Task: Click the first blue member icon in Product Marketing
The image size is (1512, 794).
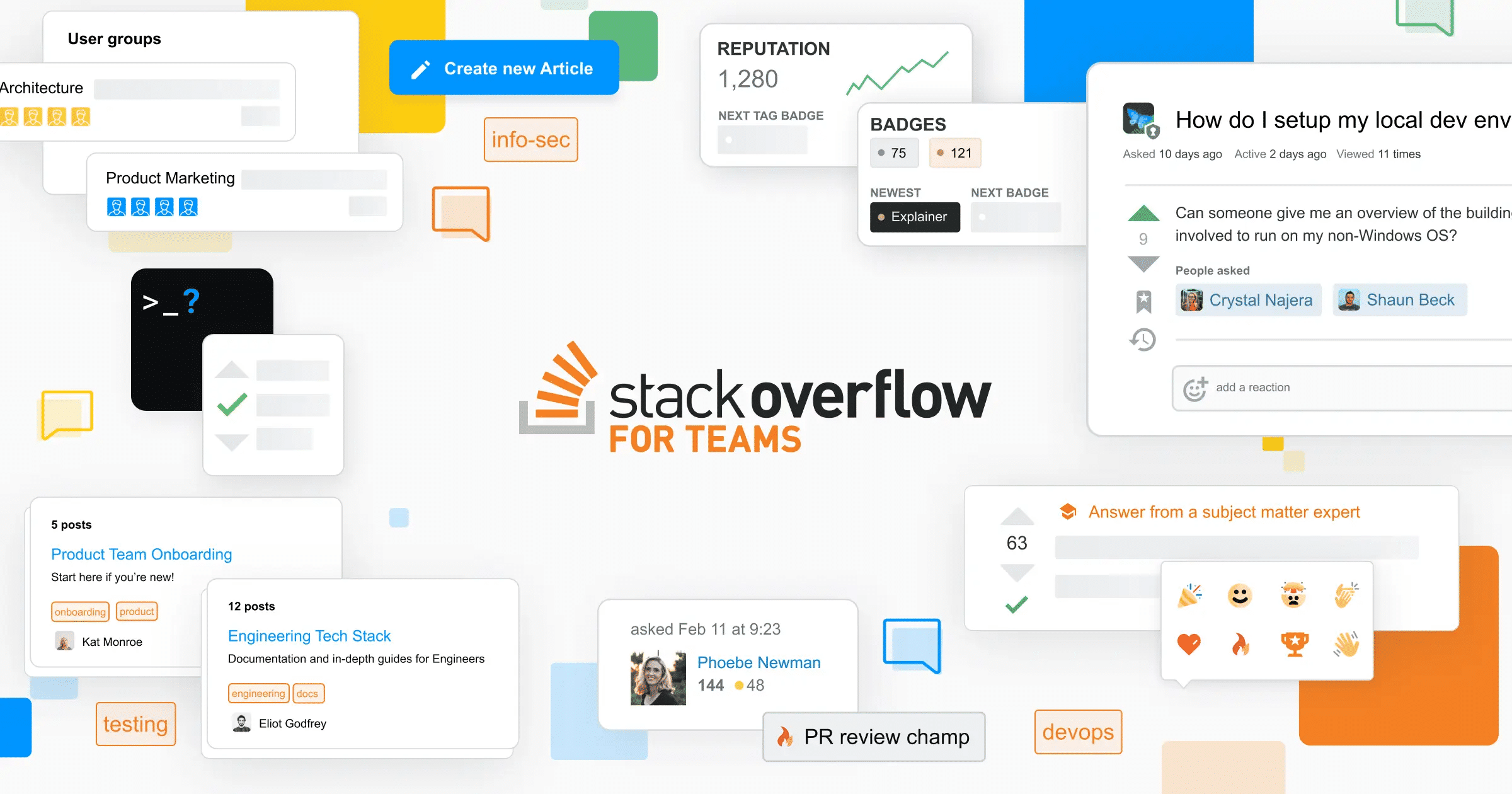Action: tap(117, 207)
